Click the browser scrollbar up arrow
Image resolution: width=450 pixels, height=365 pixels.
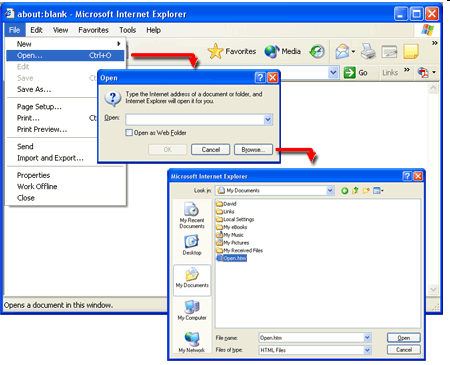[433, 88]
